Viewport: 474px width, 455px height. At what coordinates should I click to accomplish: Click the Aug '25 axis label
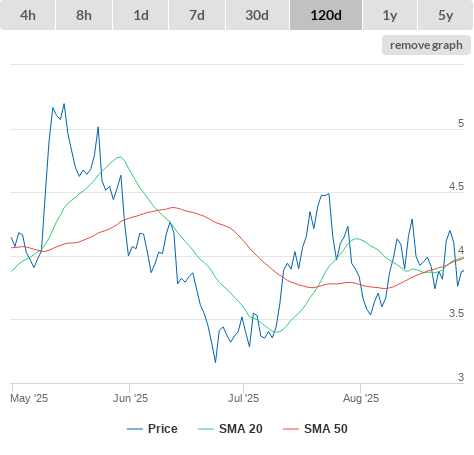(x=361, y=398)
